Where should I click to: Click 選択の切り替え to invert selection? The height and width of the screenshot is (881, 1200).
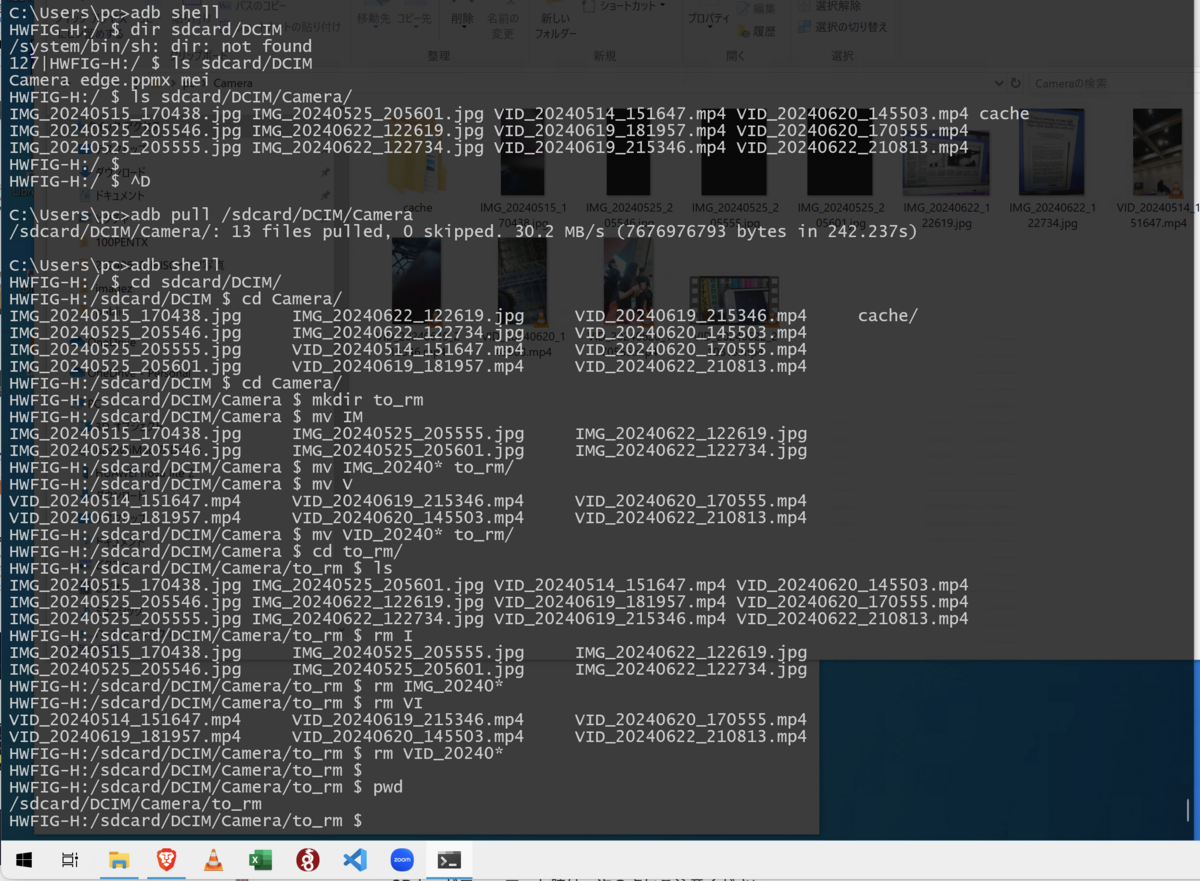(x=852, y=27)
